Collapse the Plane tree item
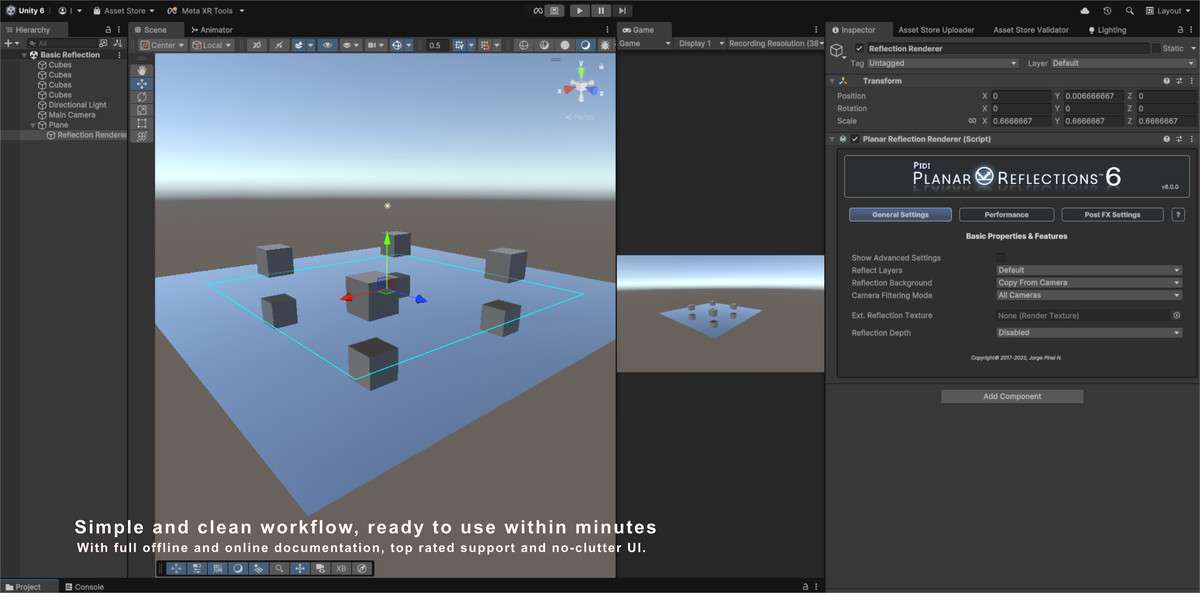 [x=33, y=125]
